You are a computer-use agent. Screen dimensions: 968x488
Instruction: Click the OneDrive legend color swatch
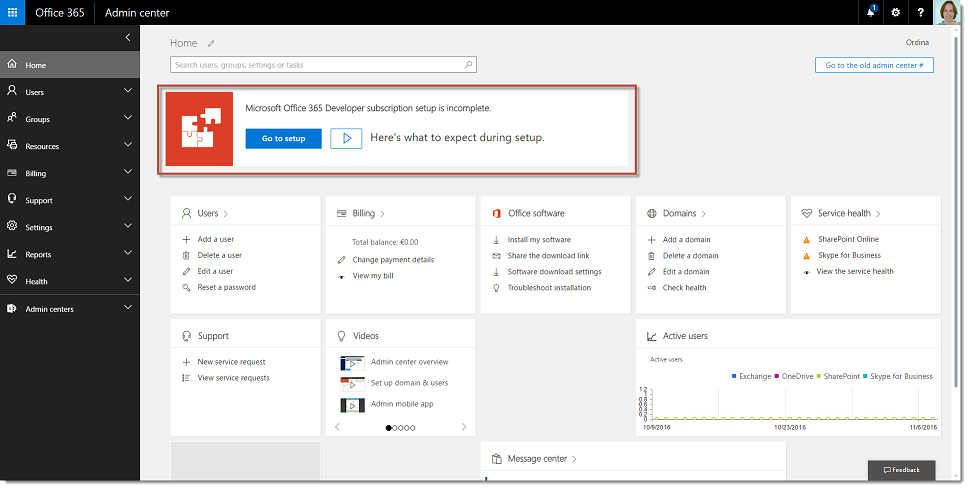(x=777, y=376)
